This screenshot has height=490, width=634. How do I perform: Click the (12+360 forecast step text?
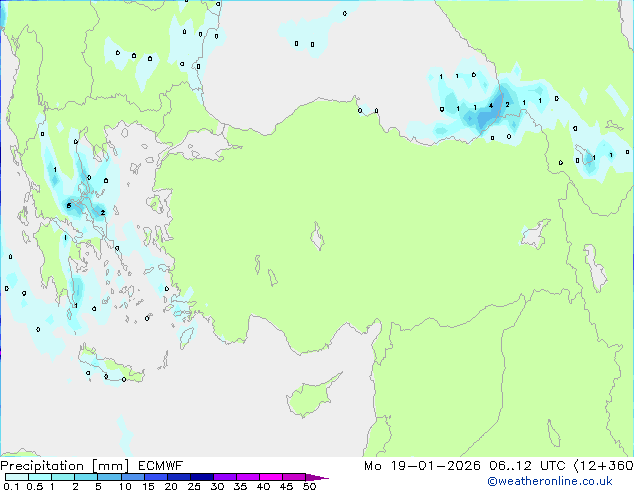tap(603, 466)
